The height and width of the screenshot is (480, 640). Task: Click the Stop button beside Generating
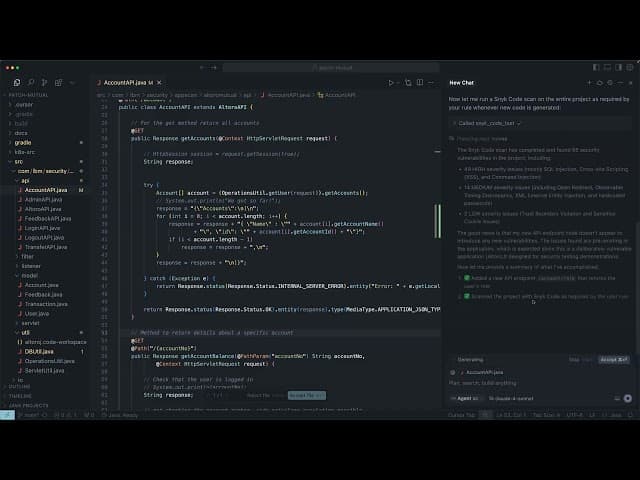click(x=574, y=359)
